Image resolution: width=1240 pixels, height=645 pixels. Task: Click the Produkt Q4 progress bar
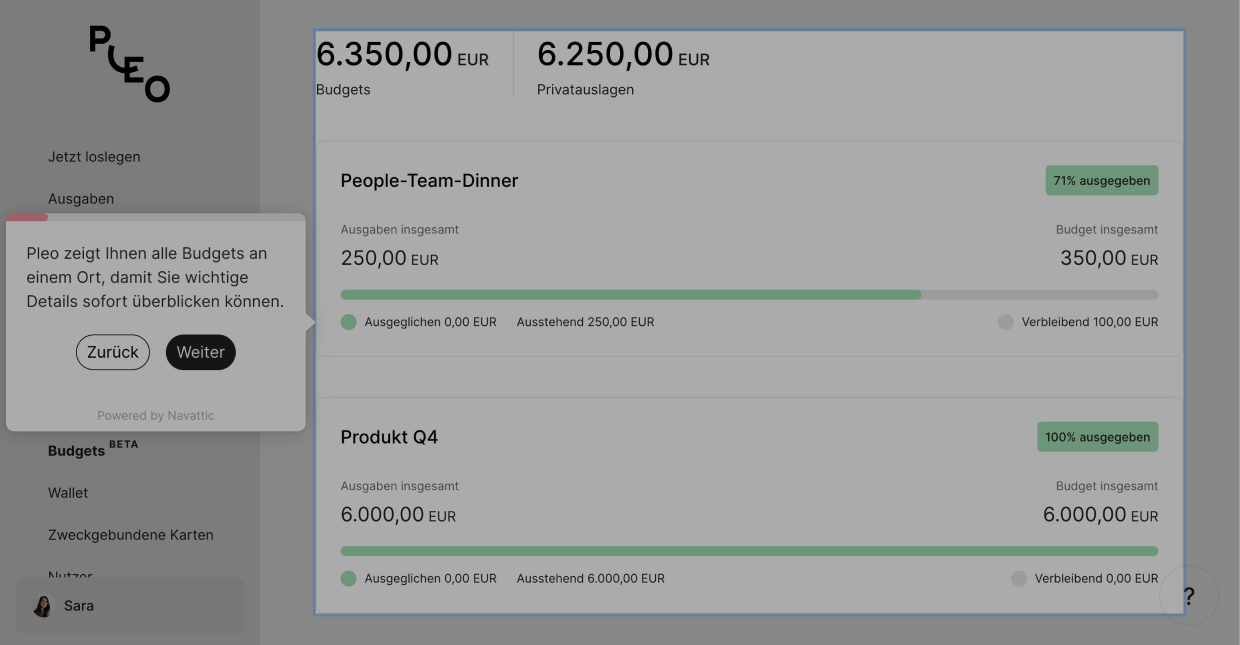(748, 551)
